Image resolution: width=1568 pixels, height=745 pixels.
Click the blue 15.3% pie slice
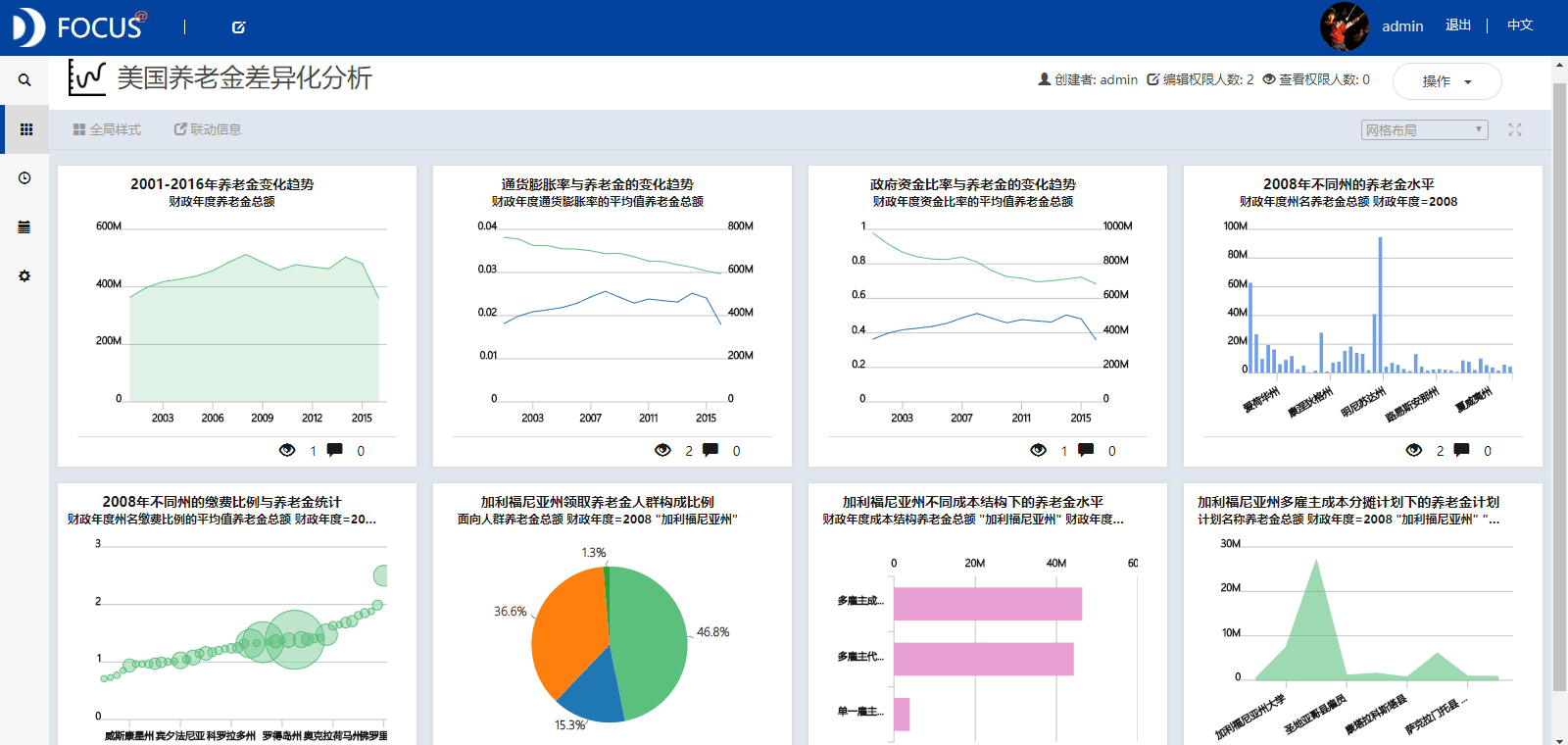[x=593, y=691]
